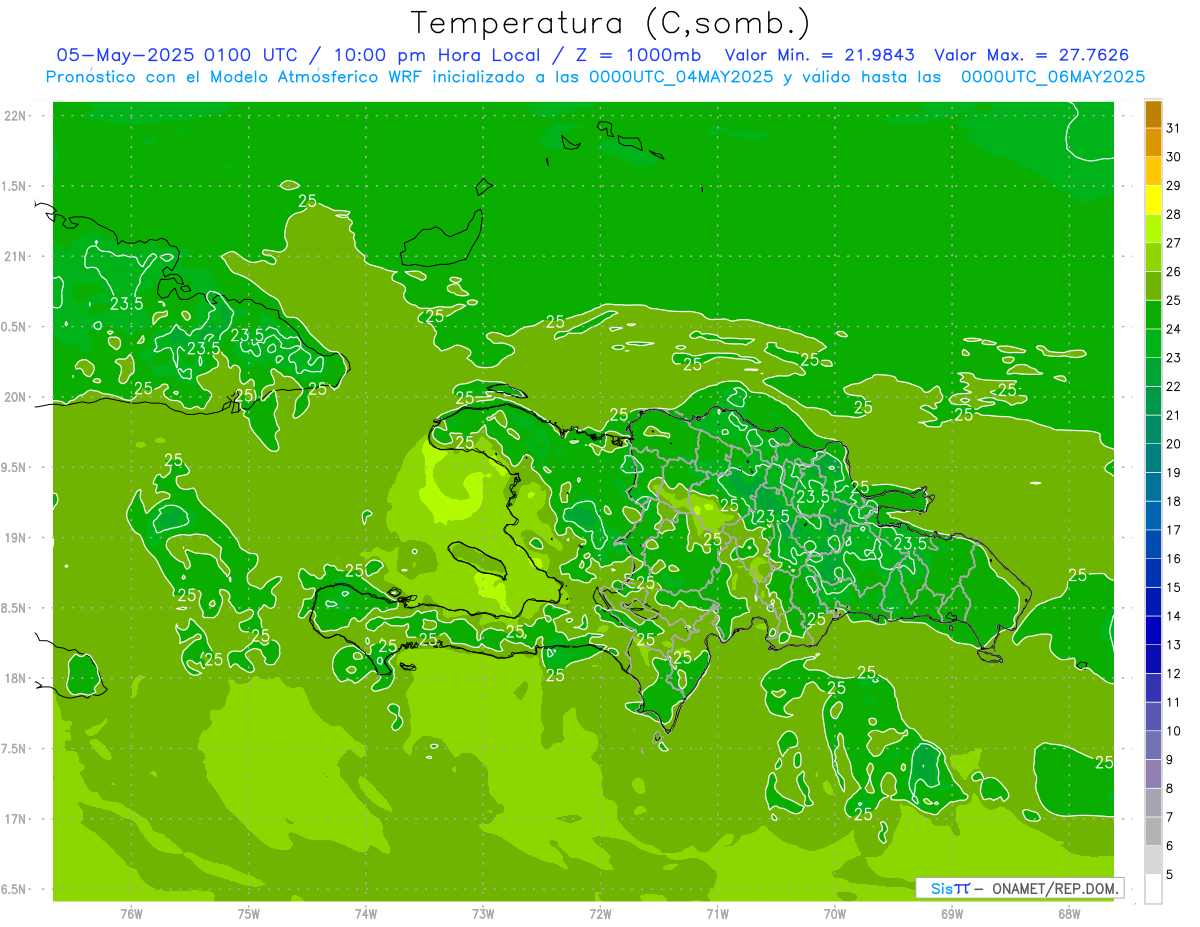Click the 73W longitude axis label
Image resolution: width=1200 pixels, height=927 pixels.
coord(483,914)
